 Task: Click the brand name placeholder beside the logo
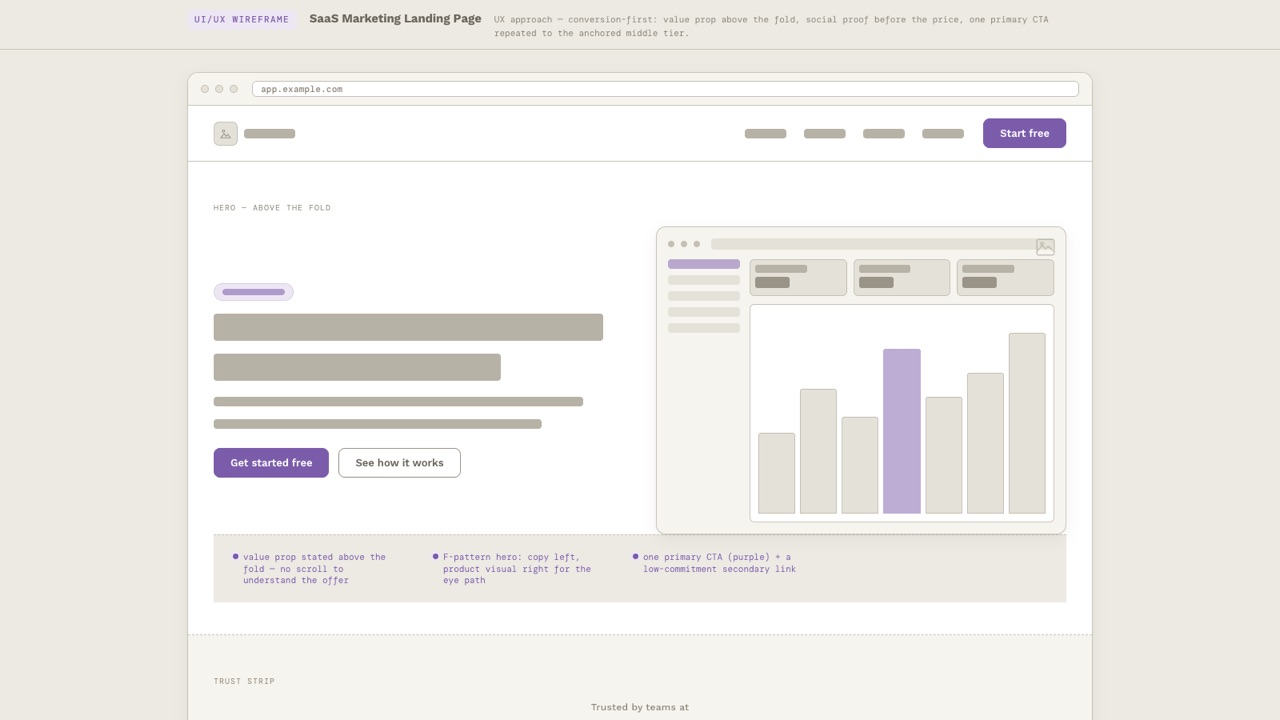[x=269, y=134]
